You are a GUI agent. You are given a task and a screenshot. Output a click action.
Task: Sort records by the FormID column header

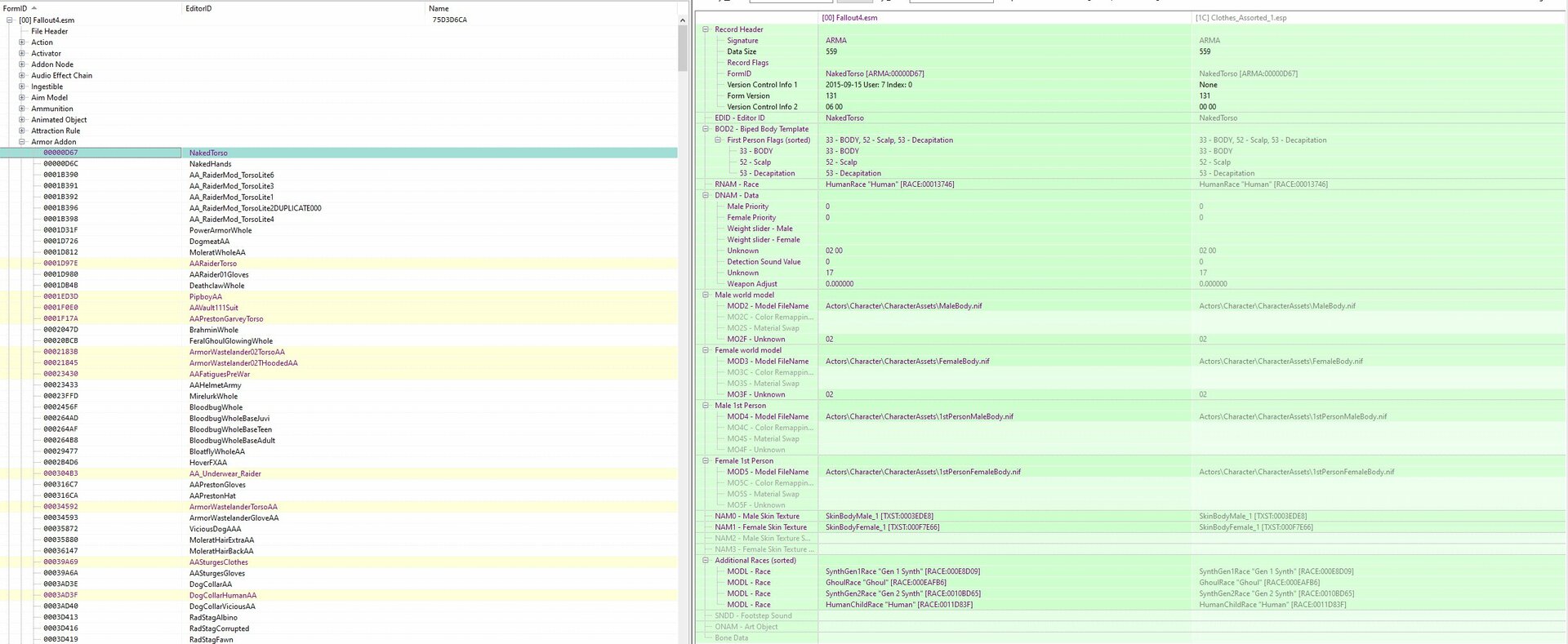(91, 8)
